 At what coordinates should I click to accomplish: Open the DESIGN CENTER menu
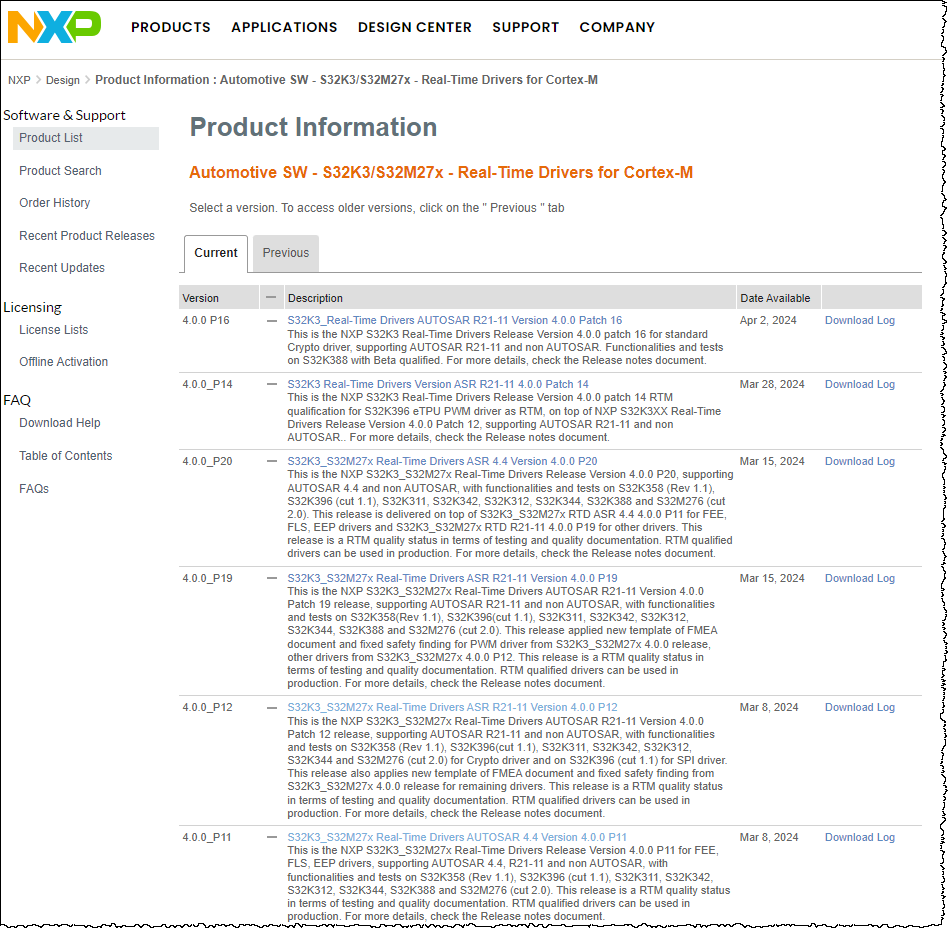(x=414, y=27)
